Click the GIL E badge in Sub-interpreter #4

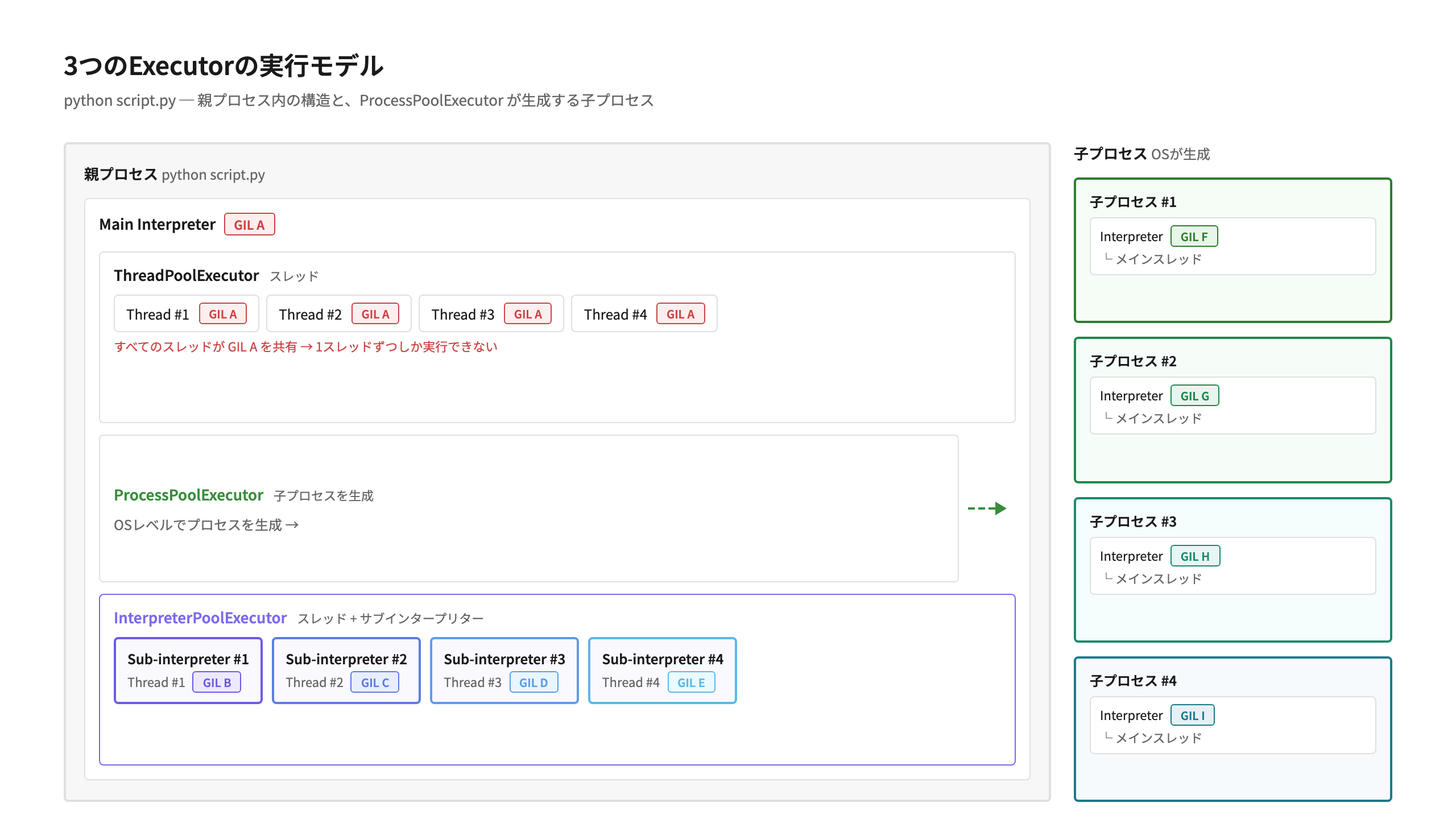tap(691, 682)
